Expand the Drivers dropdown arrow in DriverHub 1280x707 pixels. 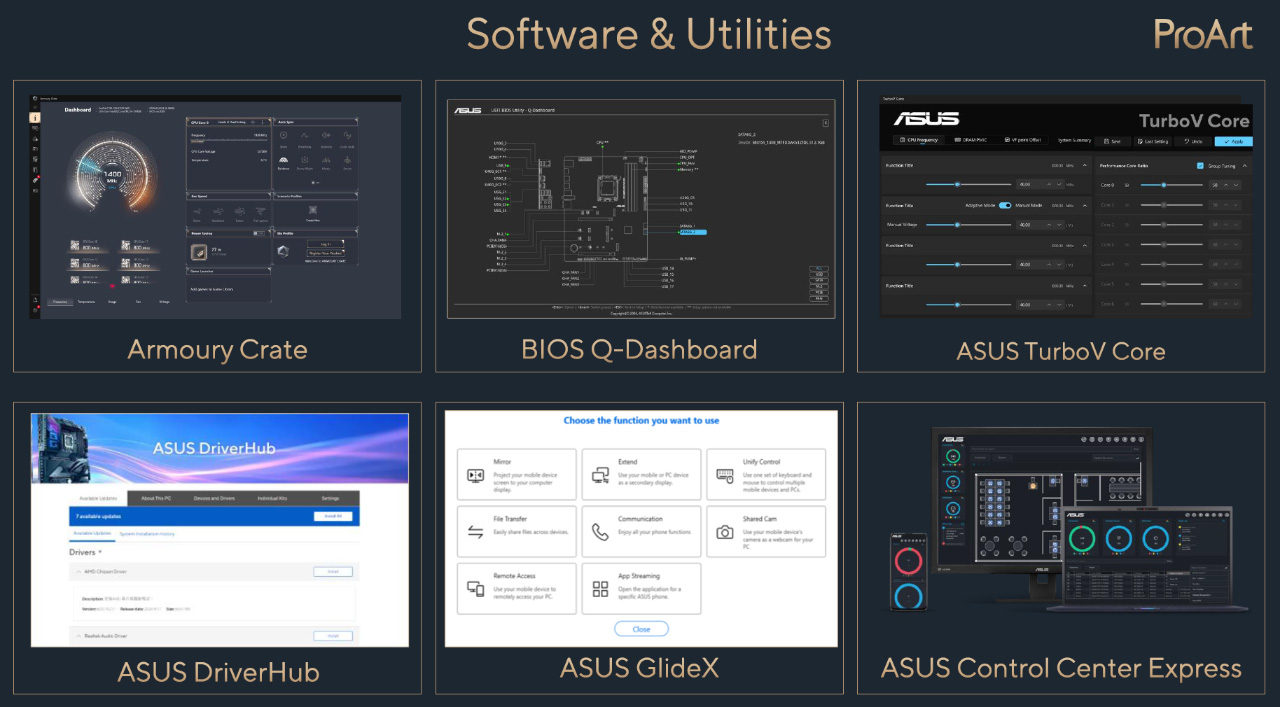click(100, 552)
